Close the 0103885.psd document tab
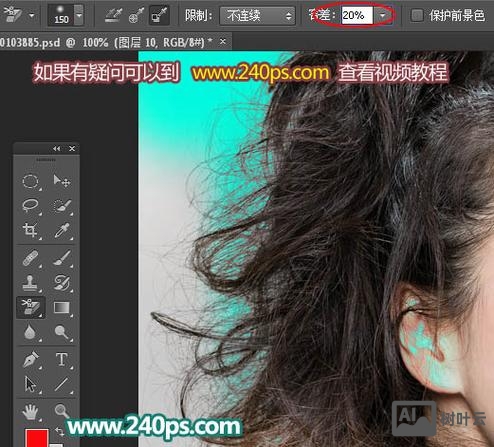494x447 pixels. click(x=223, y=42)
